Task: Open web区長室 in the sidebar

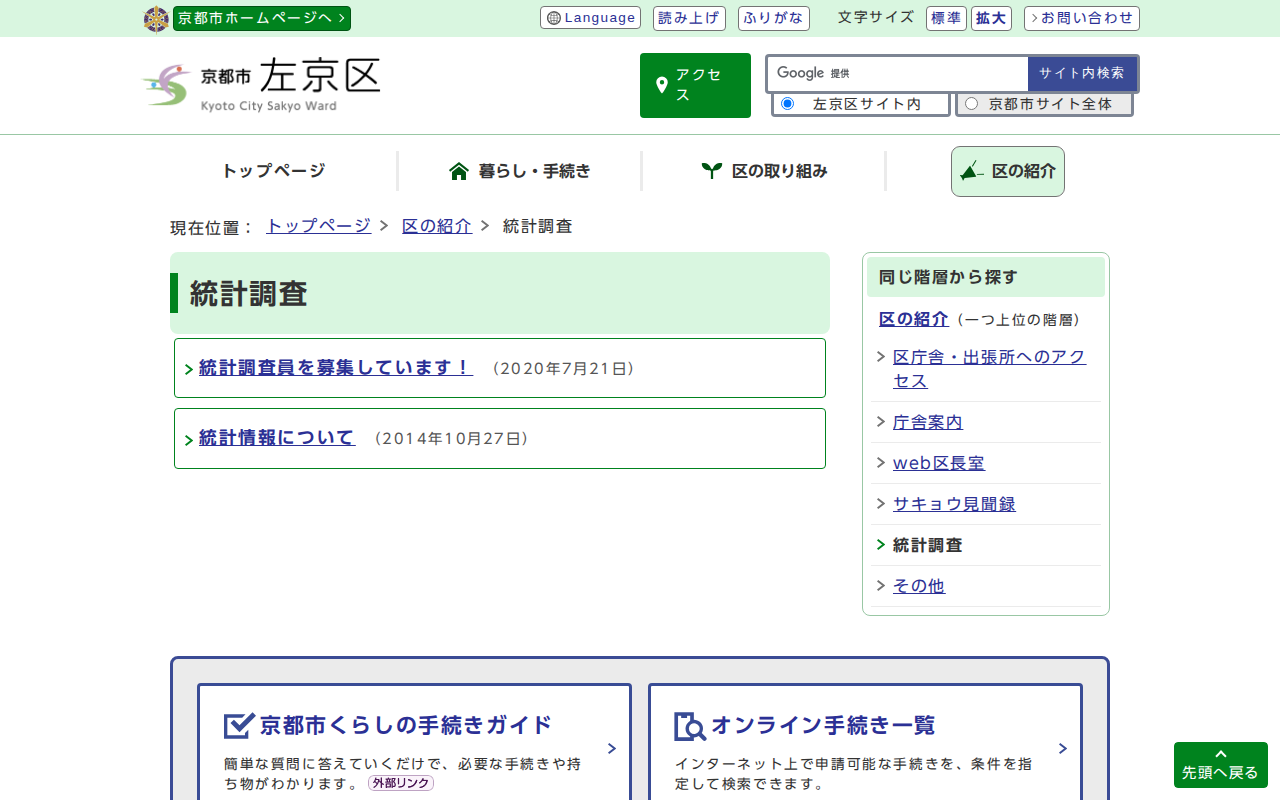Action: [x=938, y=463]
